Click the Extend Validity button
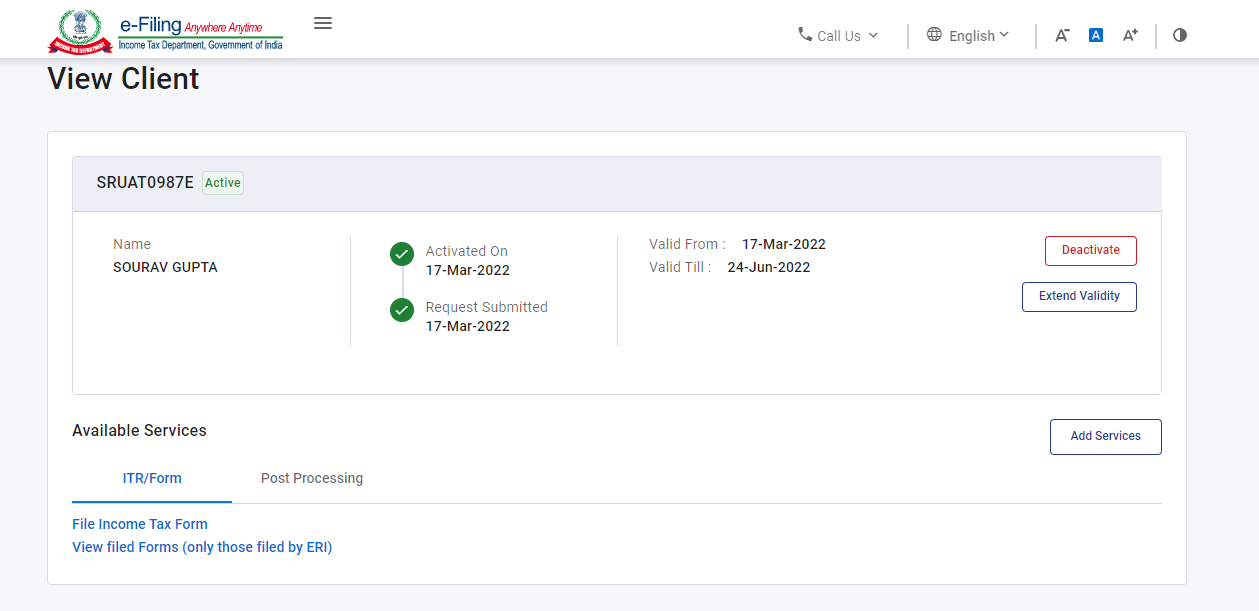The image size is (1259, 611). click(x=1079, y=296)
